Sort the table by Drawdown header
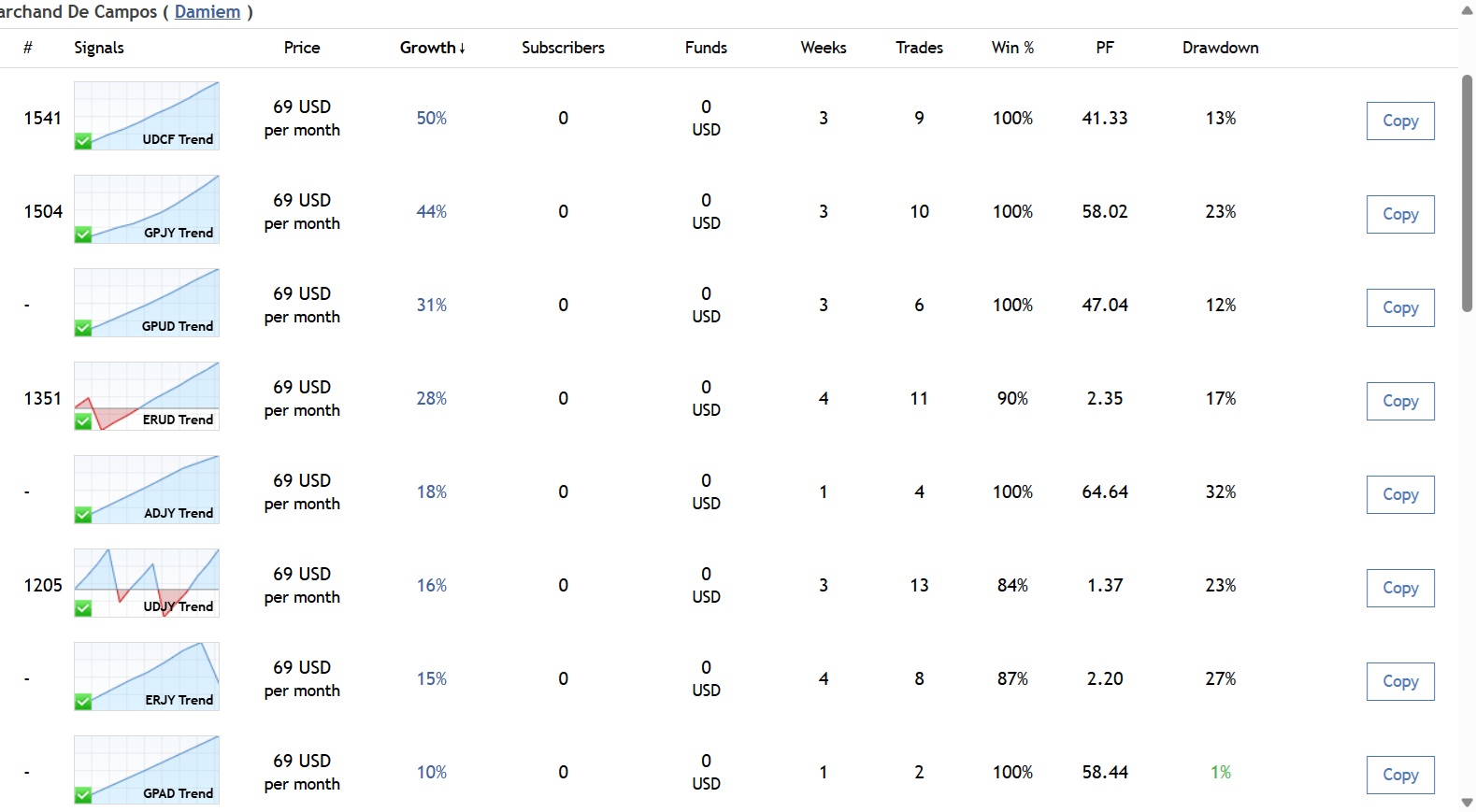 click(x=1220, y=48)
